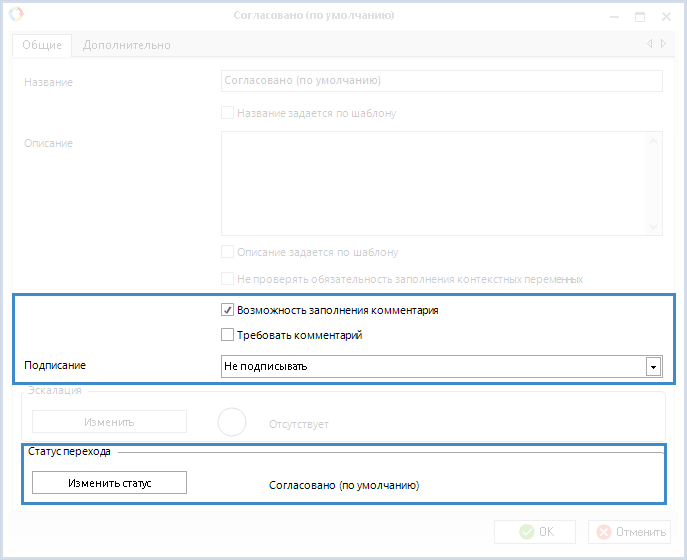The width and height of the screenshot is (687, 560).
Task: Confirm with the OK checkmark button
Action: 535,532
